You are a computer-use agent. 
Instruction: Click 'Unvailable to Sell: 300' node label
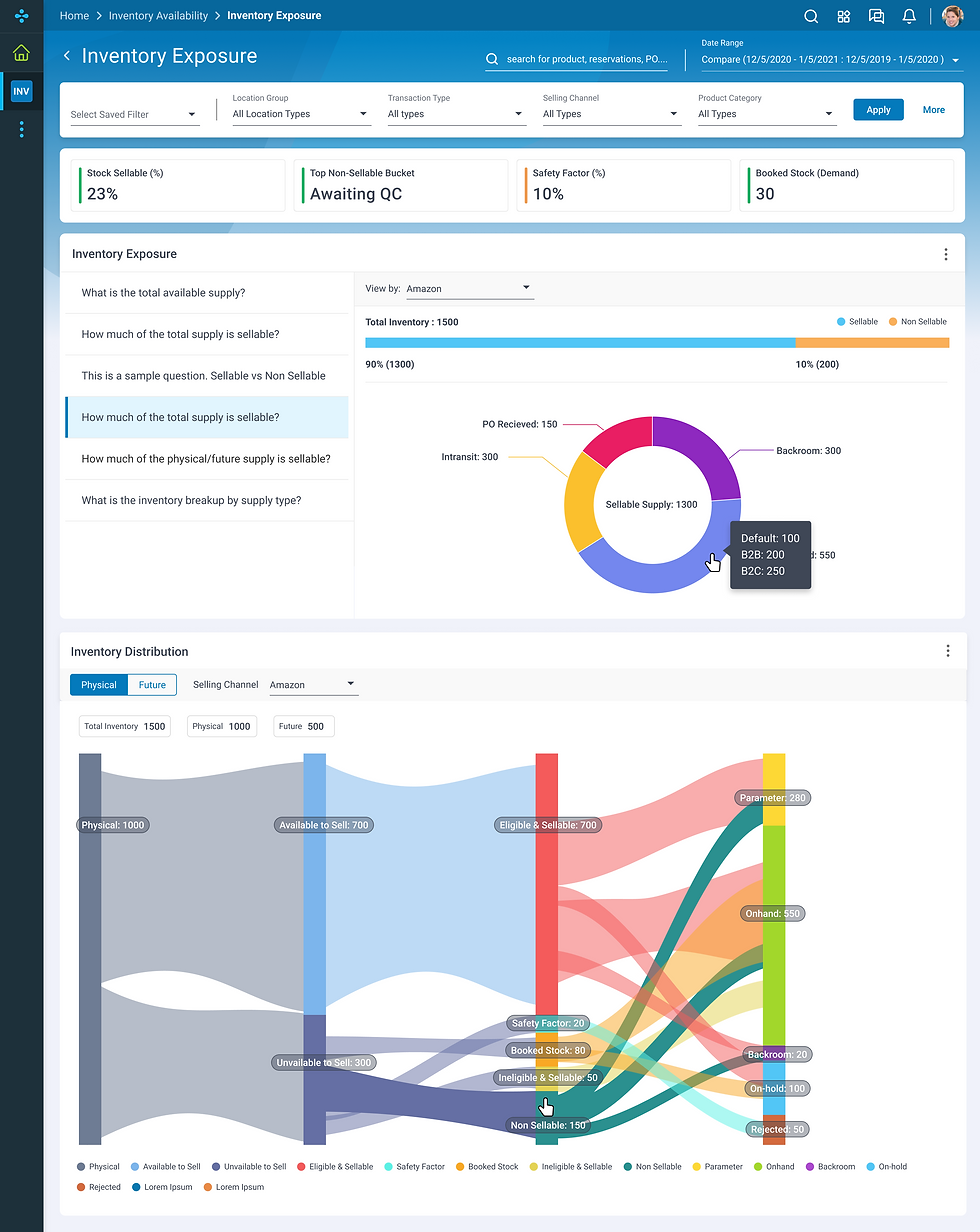324,1062
